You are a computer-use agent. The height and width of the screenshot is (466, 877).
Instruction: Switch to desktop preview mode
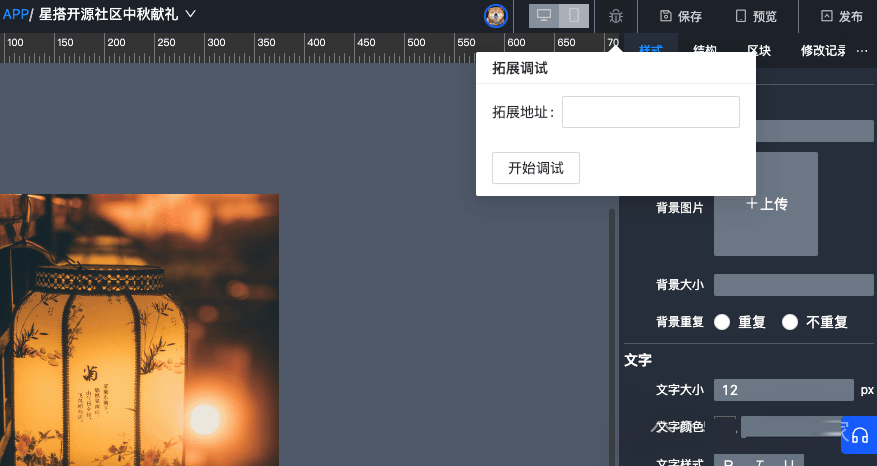(544, 16)
